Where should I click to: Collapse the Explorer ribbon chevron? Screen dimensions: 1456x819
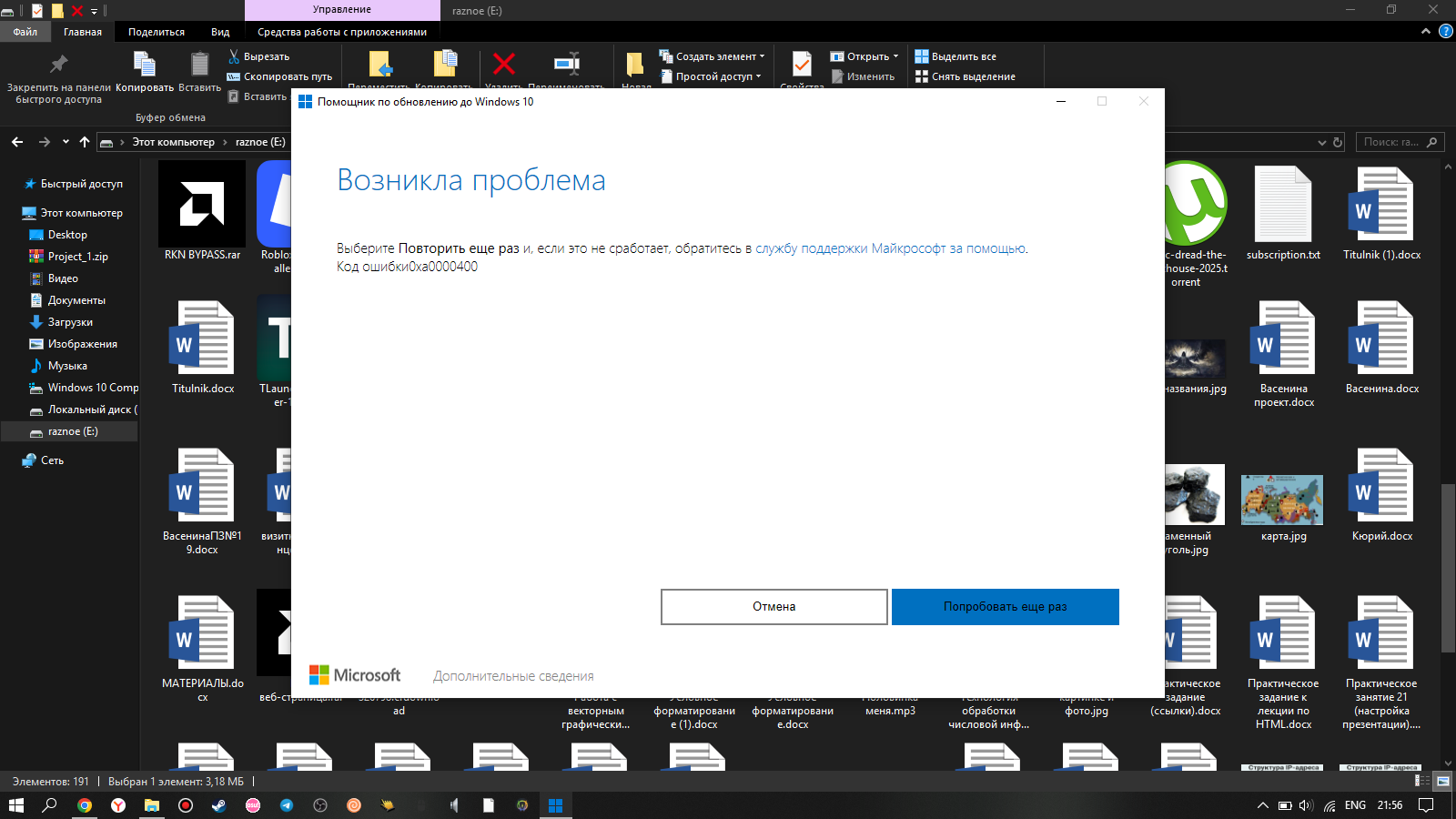1426,32
